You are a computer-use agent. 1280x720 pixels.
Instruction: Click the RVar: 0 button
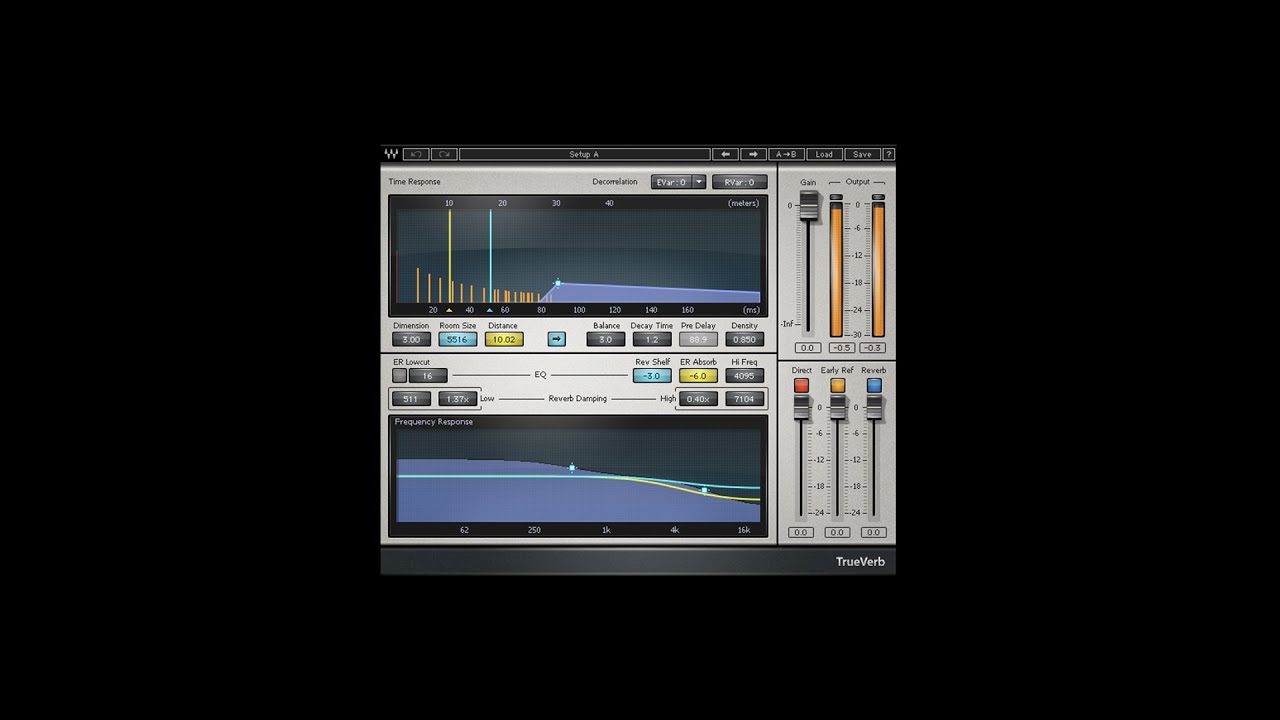(x=740, y=182)
